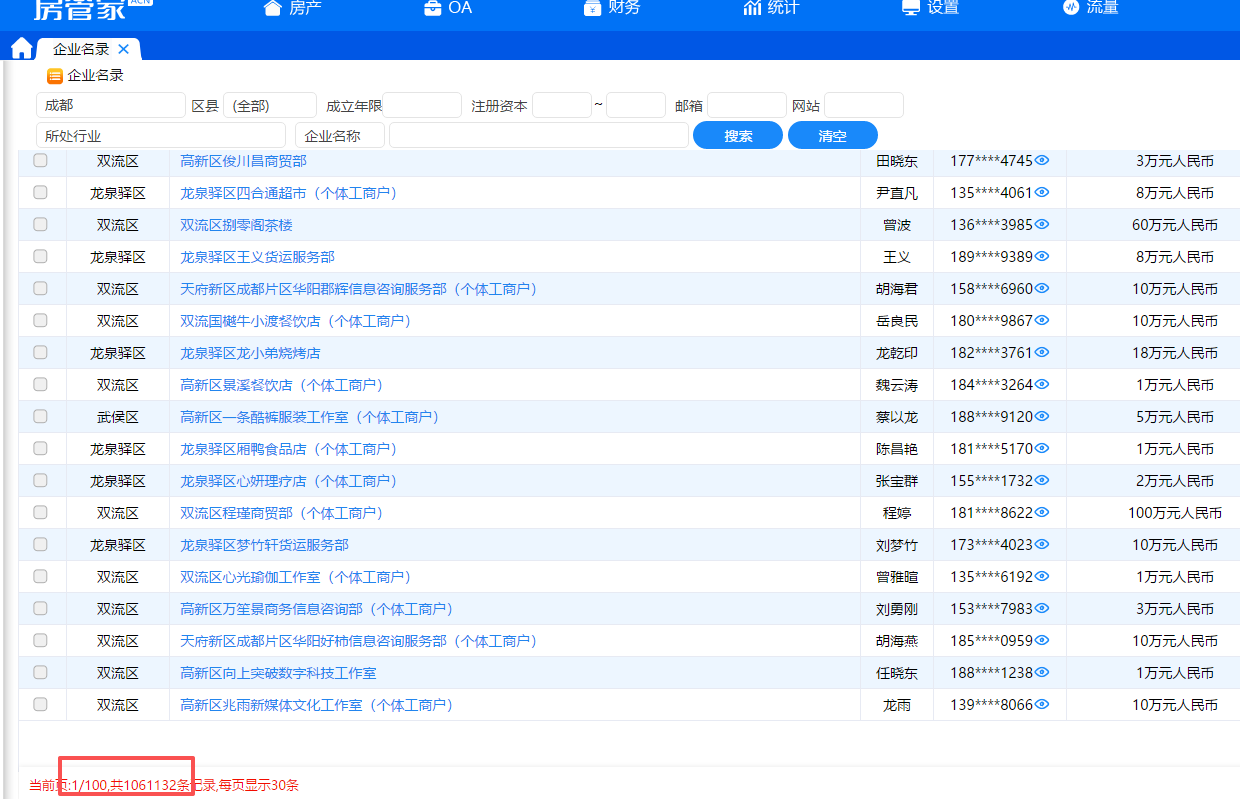Click the 流量 traffic icon
The width and height of the screenshot is (1240, 799).
pyautogui.click(x=1071, y=8)
